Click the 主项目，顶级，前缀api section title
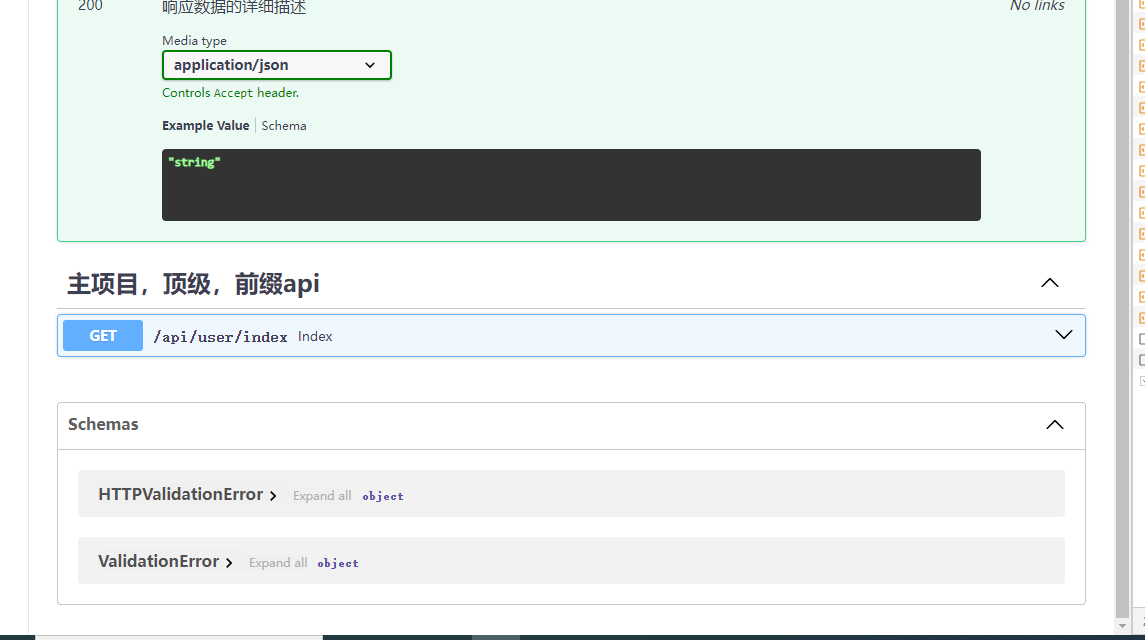 coord(194,283)
